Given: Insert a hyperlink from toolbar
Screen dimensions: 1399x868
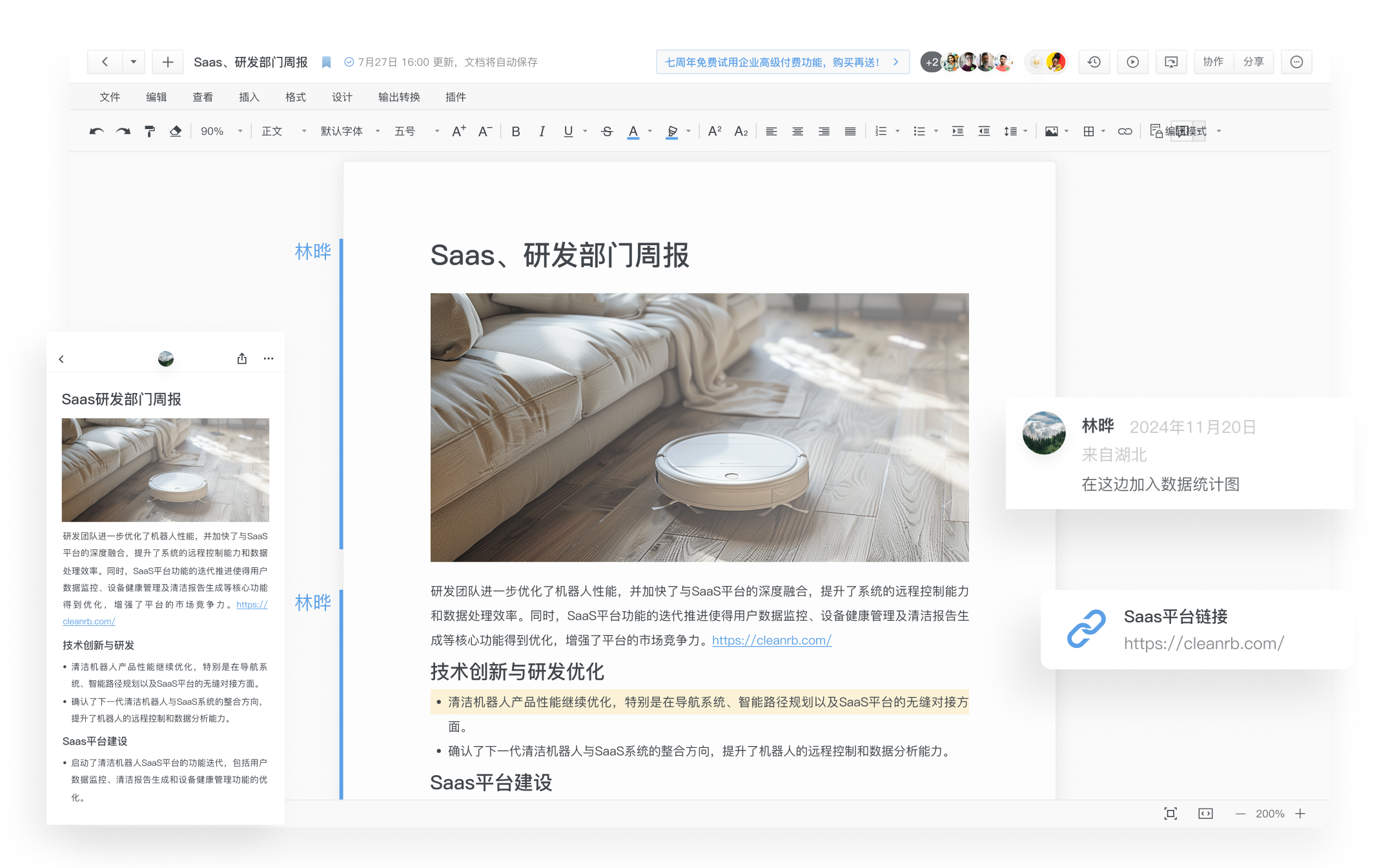Looking at the screenshot, I should click(x=1125, y=132).
